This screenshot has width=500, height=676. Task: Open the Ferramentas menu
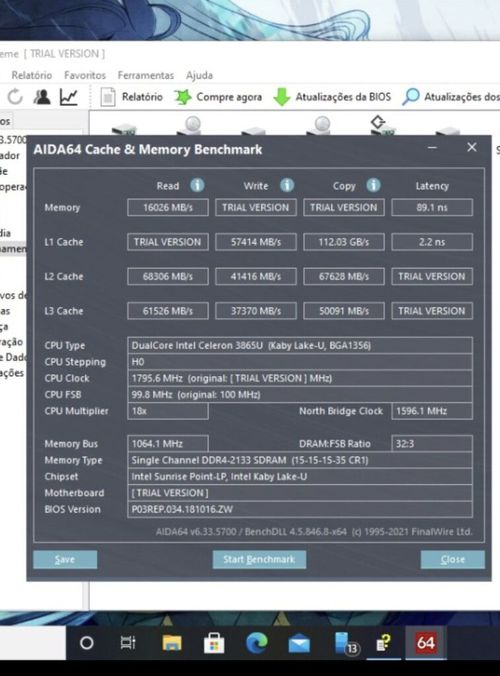(146, 75)
